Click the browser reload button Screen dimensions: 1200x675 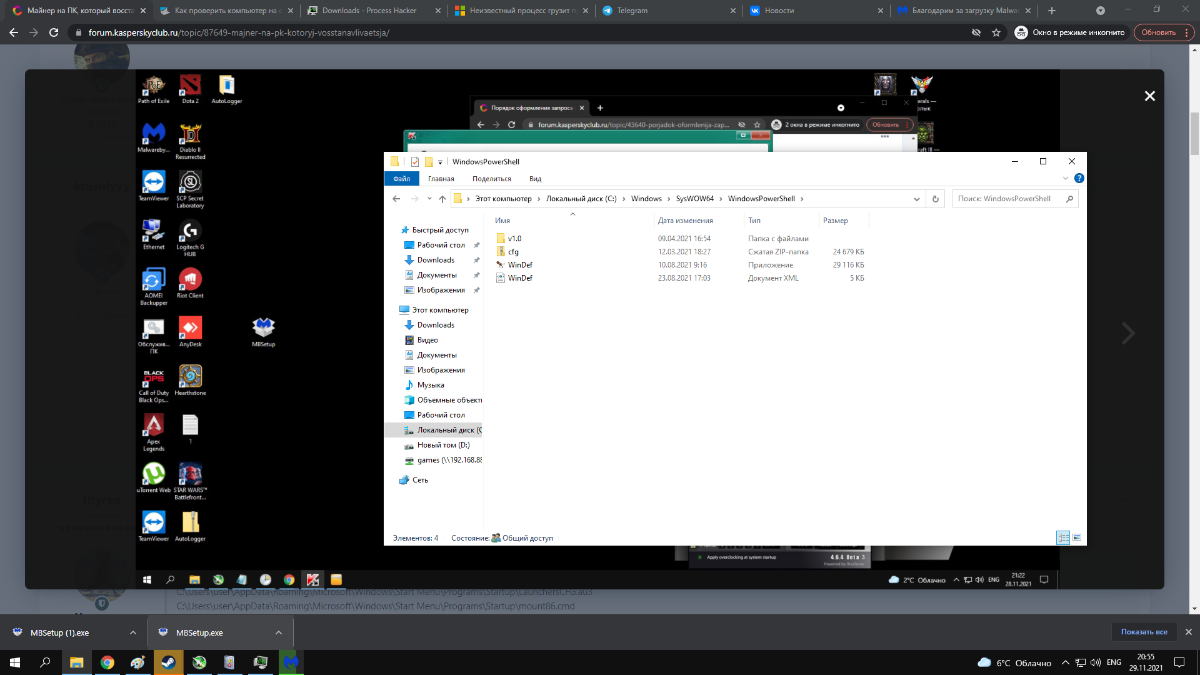[57, 32]
